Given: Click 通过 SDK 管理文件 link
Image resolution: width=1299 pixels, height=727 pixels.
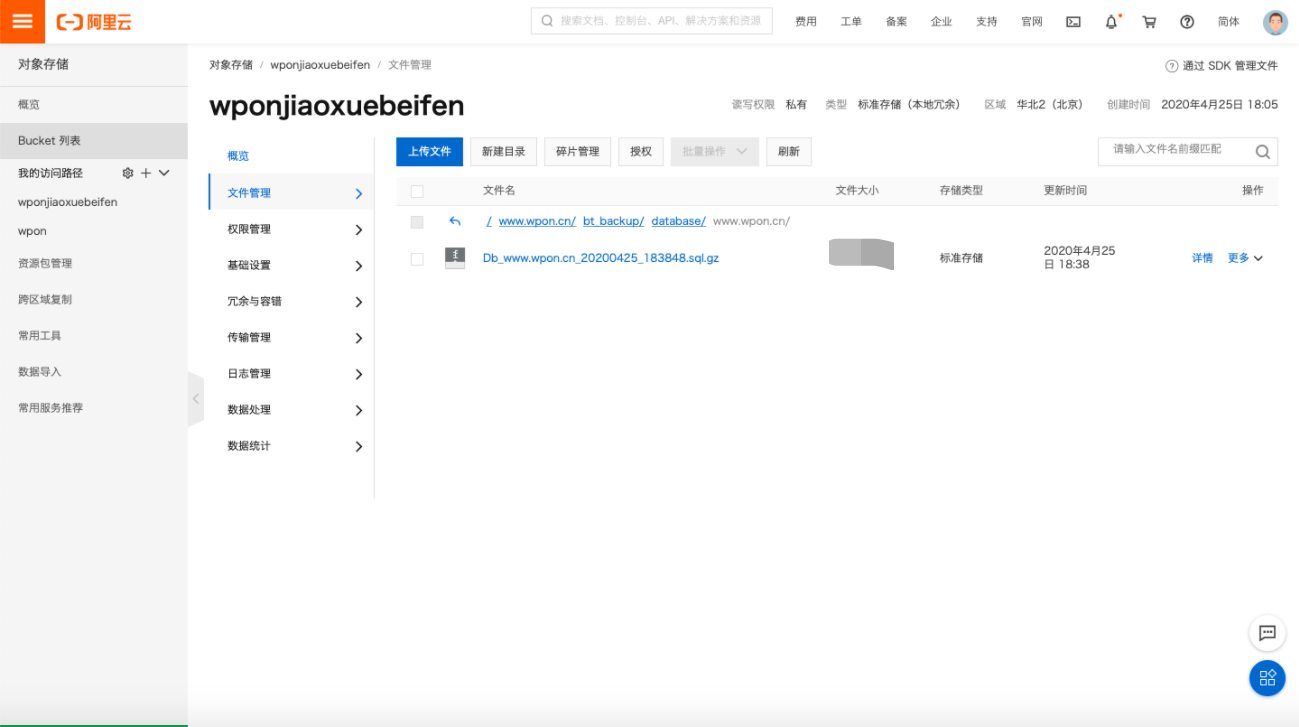Looking at the screenshot, I should 1230,66.
